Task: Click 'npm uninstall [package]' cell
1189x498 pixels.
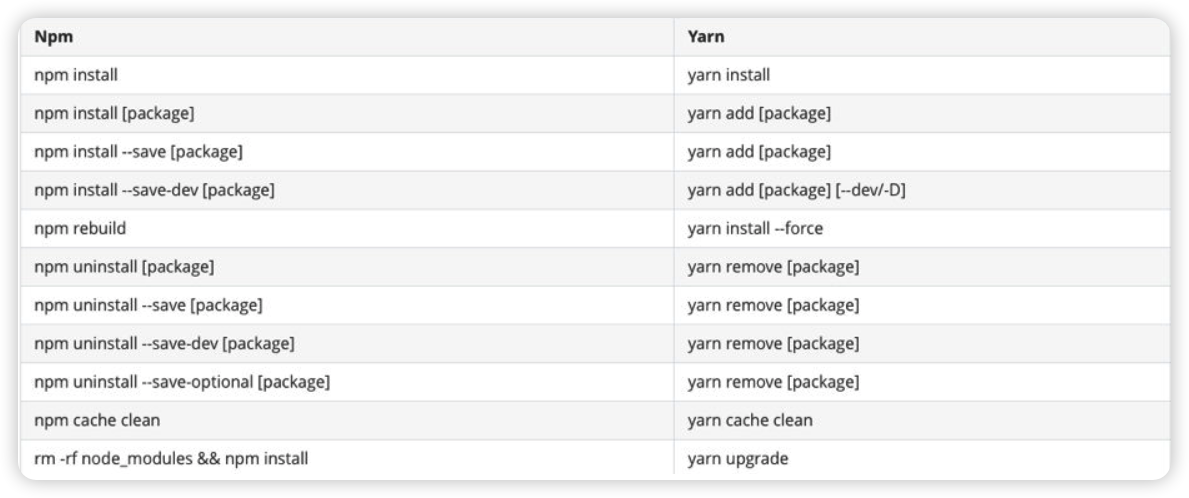Action: click(347, 267)
